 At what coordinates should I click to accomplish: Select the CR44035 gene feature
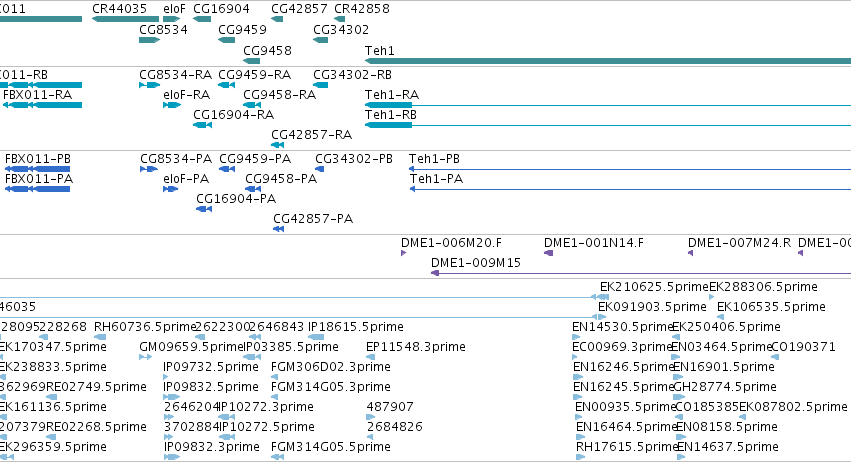pos(125,19)
